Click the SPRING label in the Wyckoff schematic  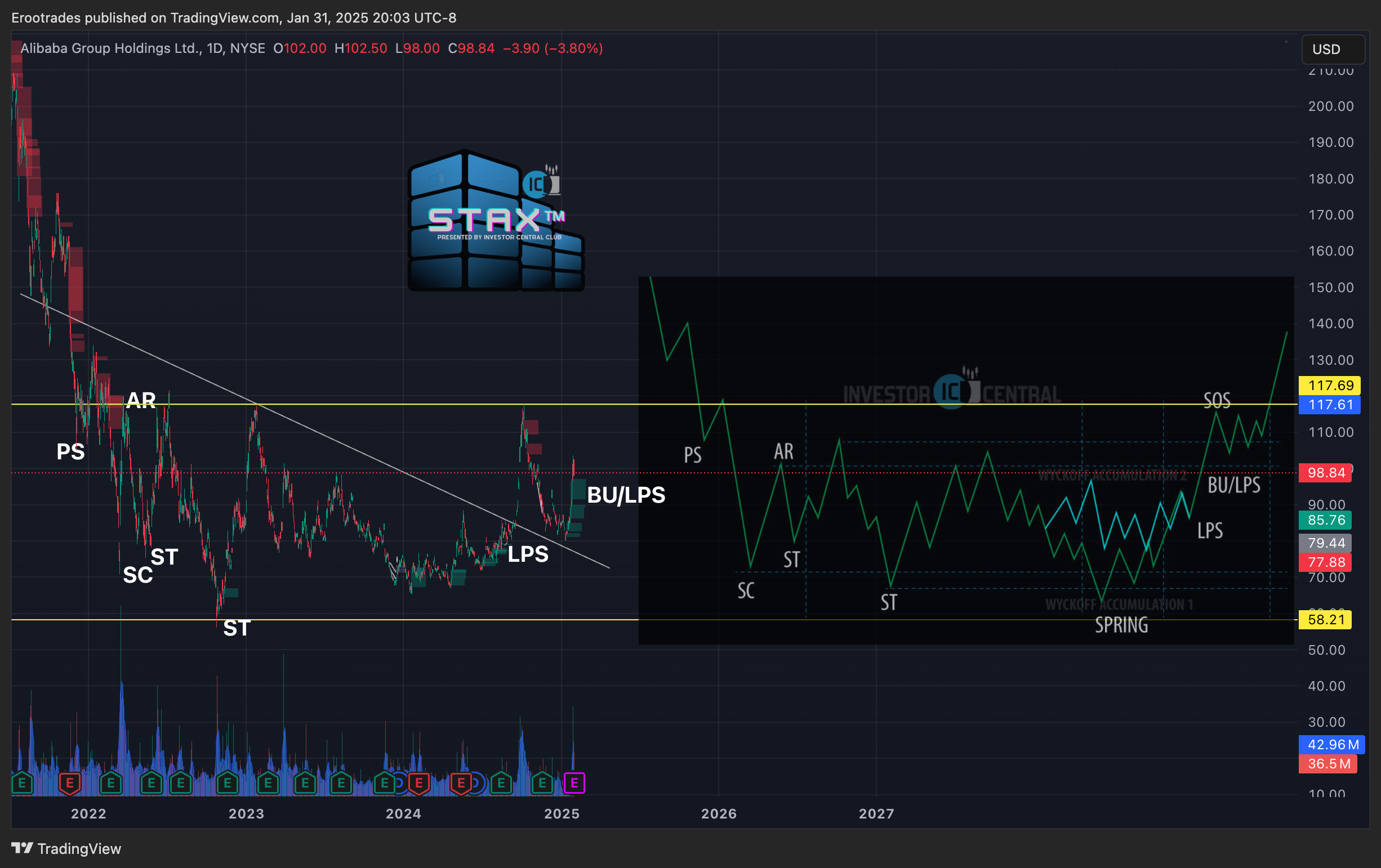click(1122, 625)
